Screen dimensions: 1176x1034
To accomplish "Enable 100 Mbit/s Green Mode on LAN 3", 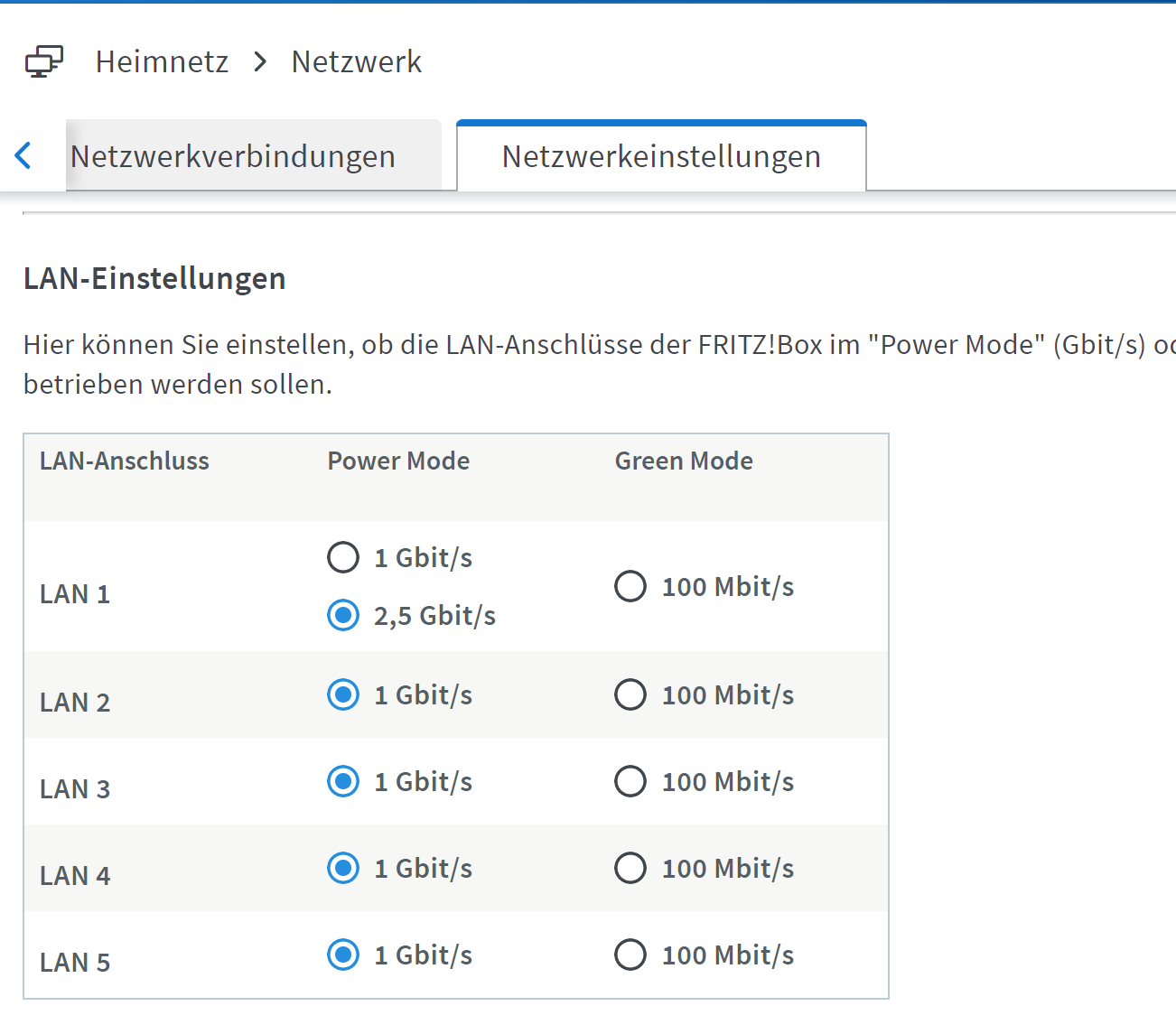I will [630, 781].
